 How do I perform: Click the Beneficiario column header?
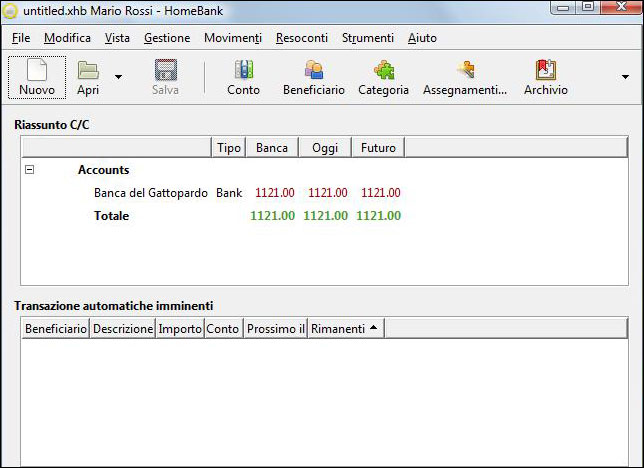click(x=55, y=329)
